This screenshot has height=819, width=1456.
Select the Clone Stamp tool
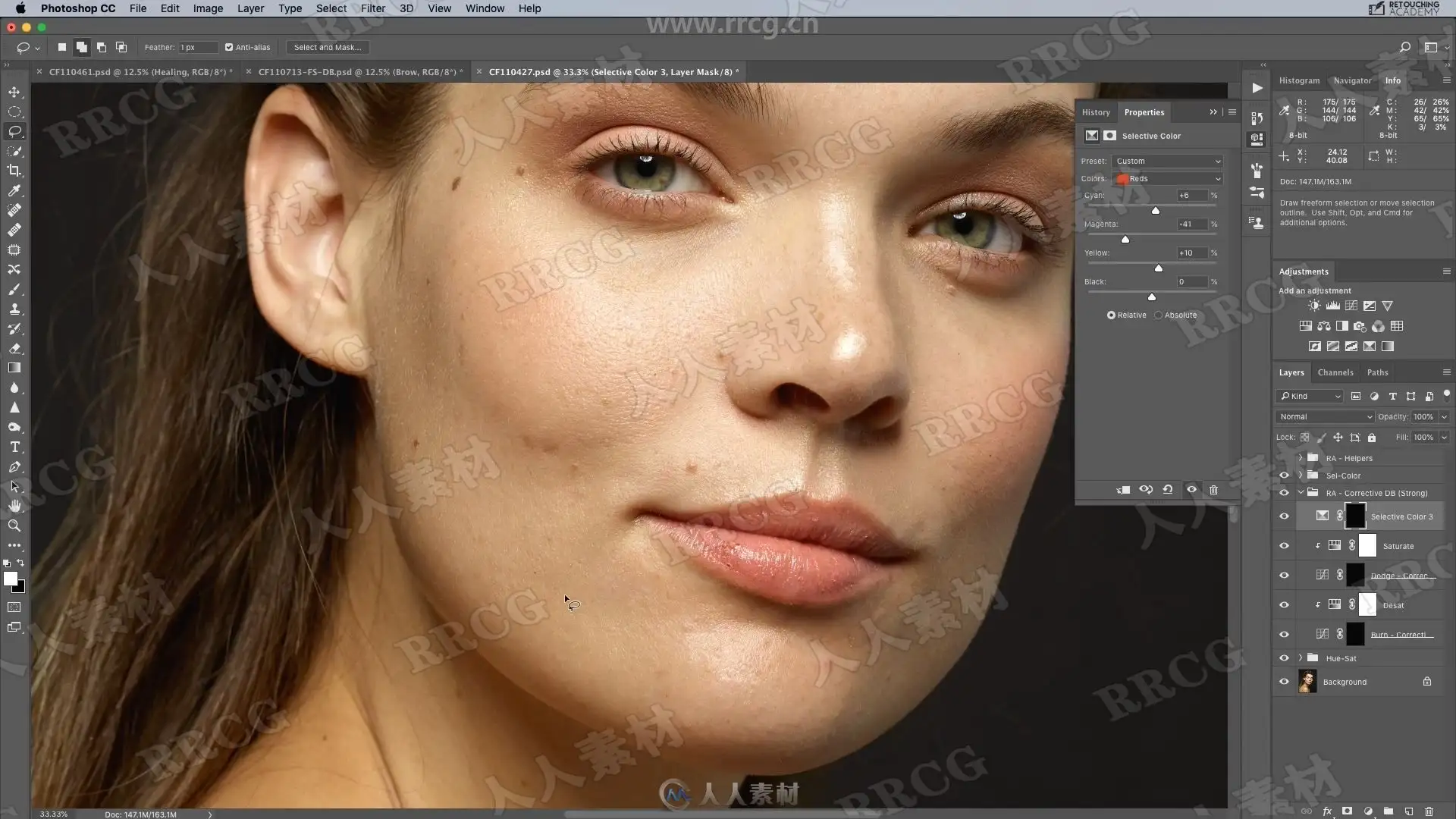tap(14, 309)
